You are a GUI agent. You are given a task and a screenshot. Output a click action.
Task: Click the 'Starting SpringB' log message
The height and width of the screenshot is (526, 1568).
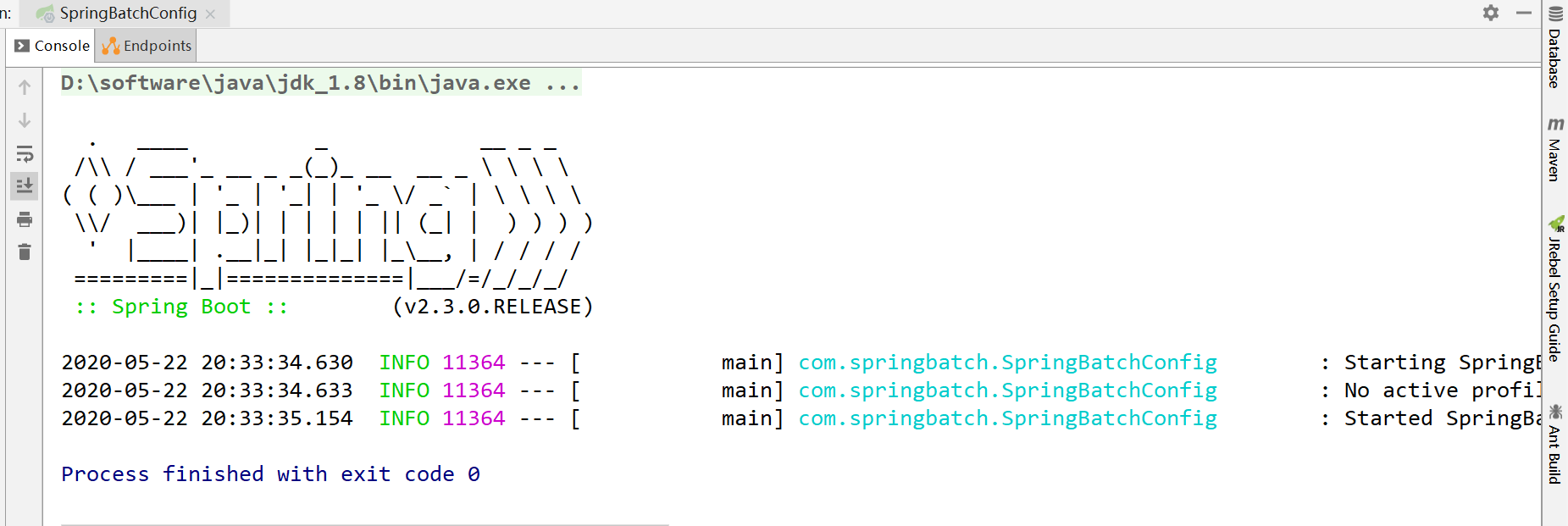tap(1442, 363)
